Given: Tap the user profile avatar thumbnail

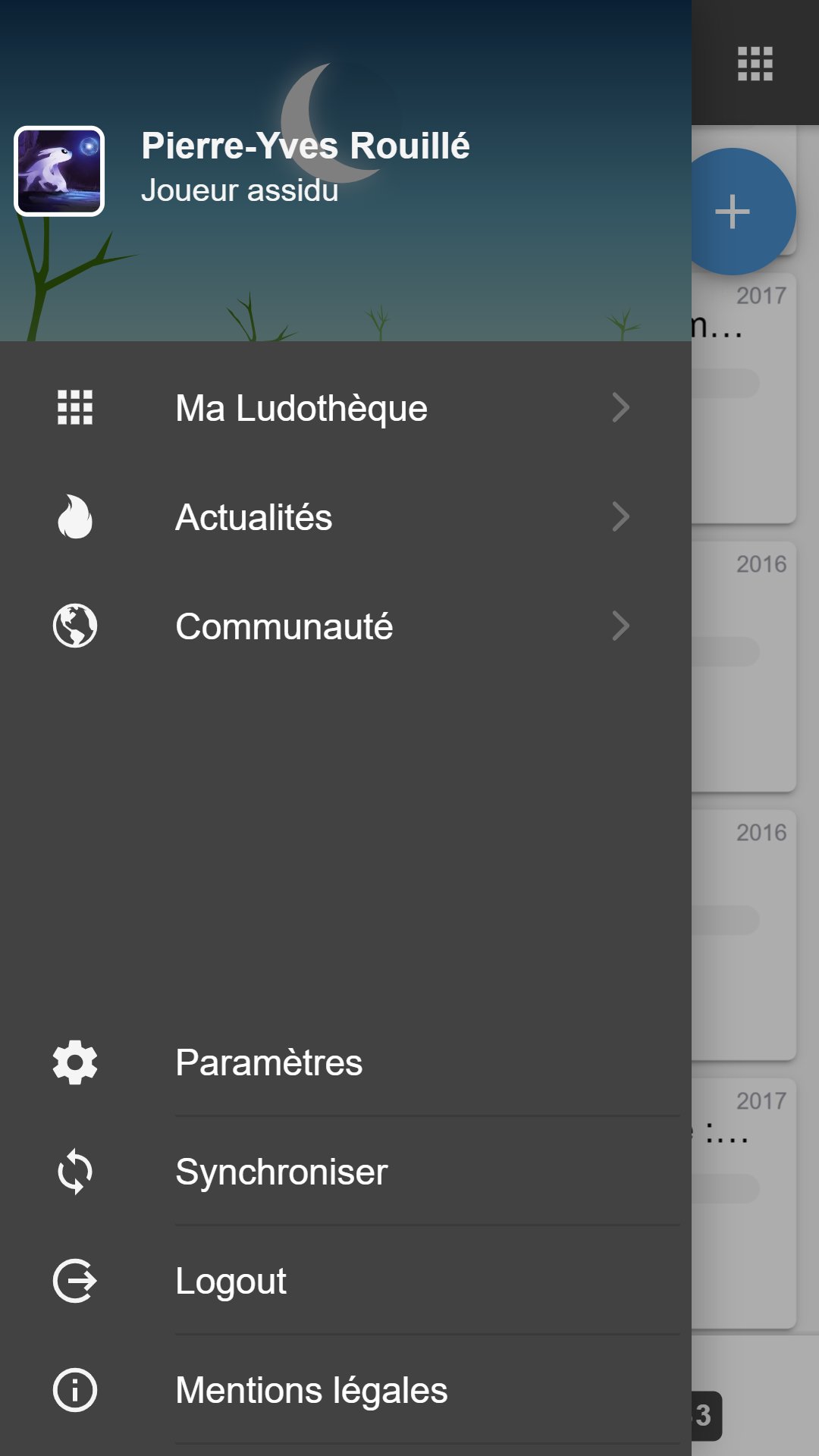Looking at the screenshot, I should tap(59, 171).
